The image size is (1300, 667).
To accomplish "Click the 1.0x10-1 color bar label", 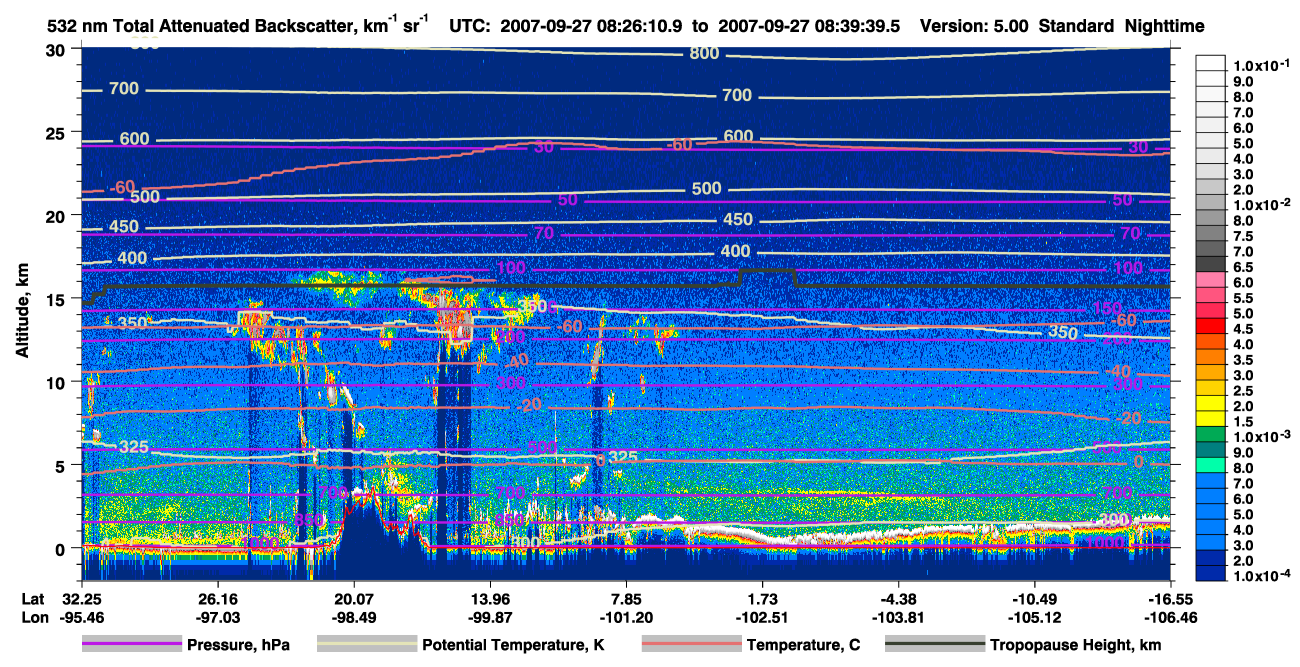I will point(1264,65).
